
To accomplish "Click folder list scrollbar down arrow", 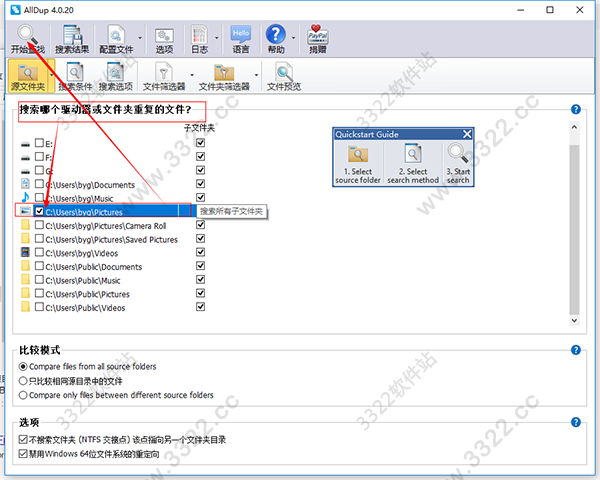I will coord(574,320).
